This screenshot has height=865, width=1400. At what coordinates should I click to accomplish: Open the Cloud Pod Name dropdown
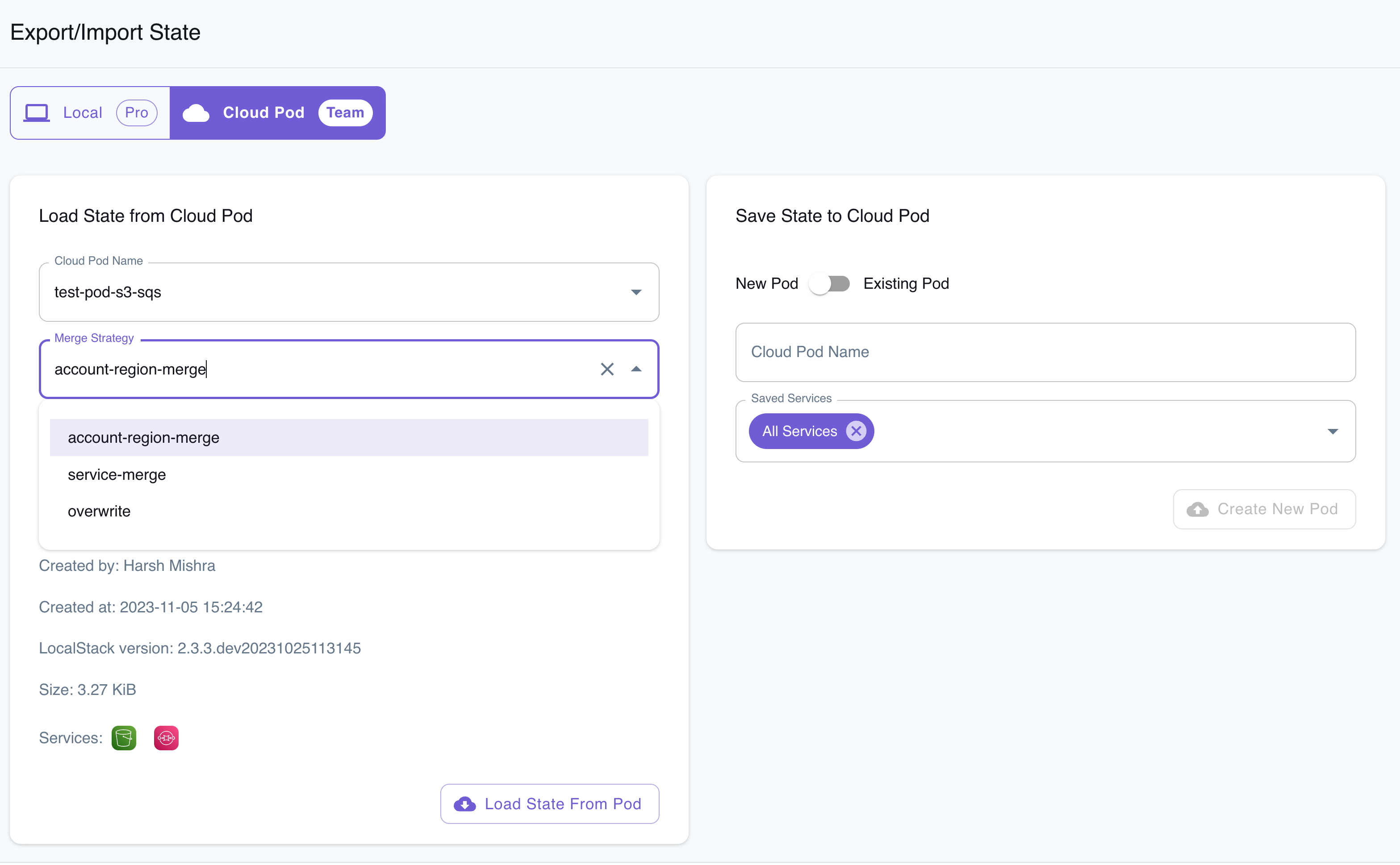tap(636, 292)
